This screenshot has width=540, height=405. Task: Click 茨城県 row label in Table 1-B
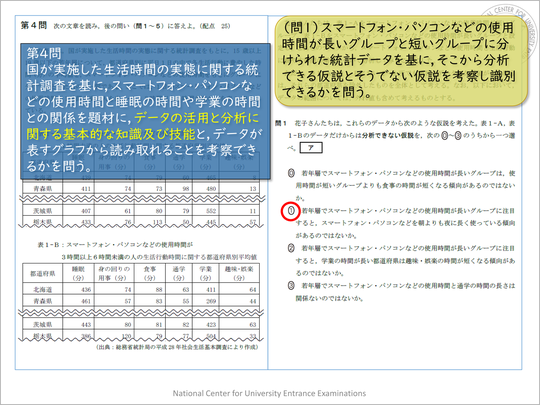(x=42, y=324)
